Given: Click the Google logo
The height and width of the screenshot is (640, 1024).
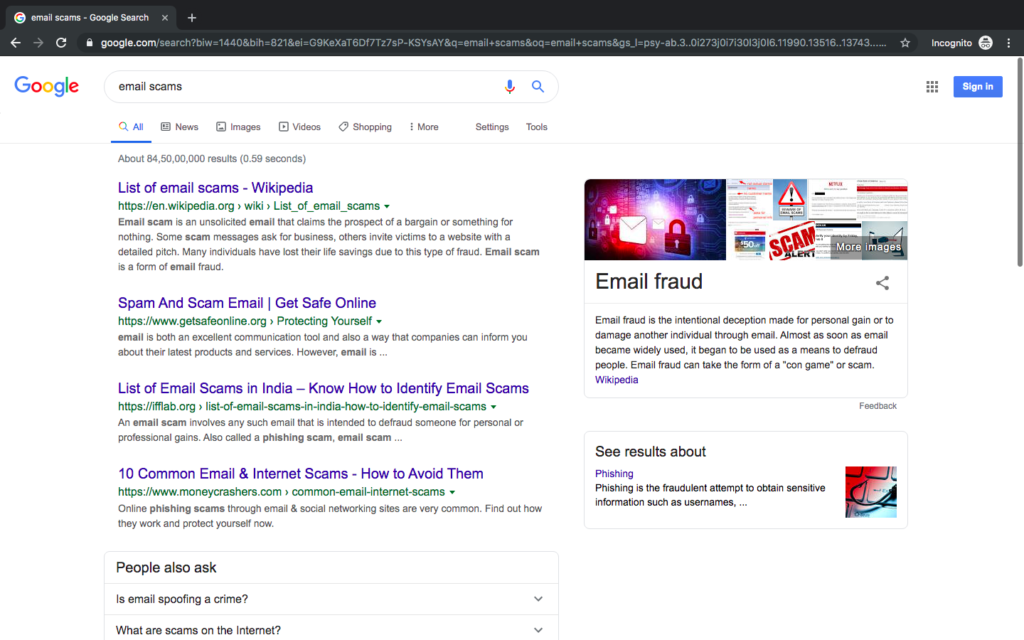Looking at the screenshot, I should click(46, 86).
